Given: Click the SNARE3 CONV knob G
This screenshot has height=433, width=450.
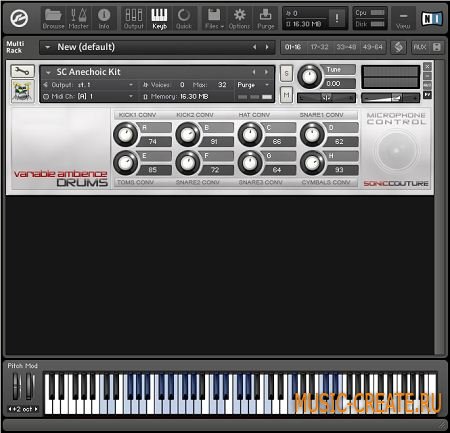Looking at the screenshot, I should pos(250,163).
